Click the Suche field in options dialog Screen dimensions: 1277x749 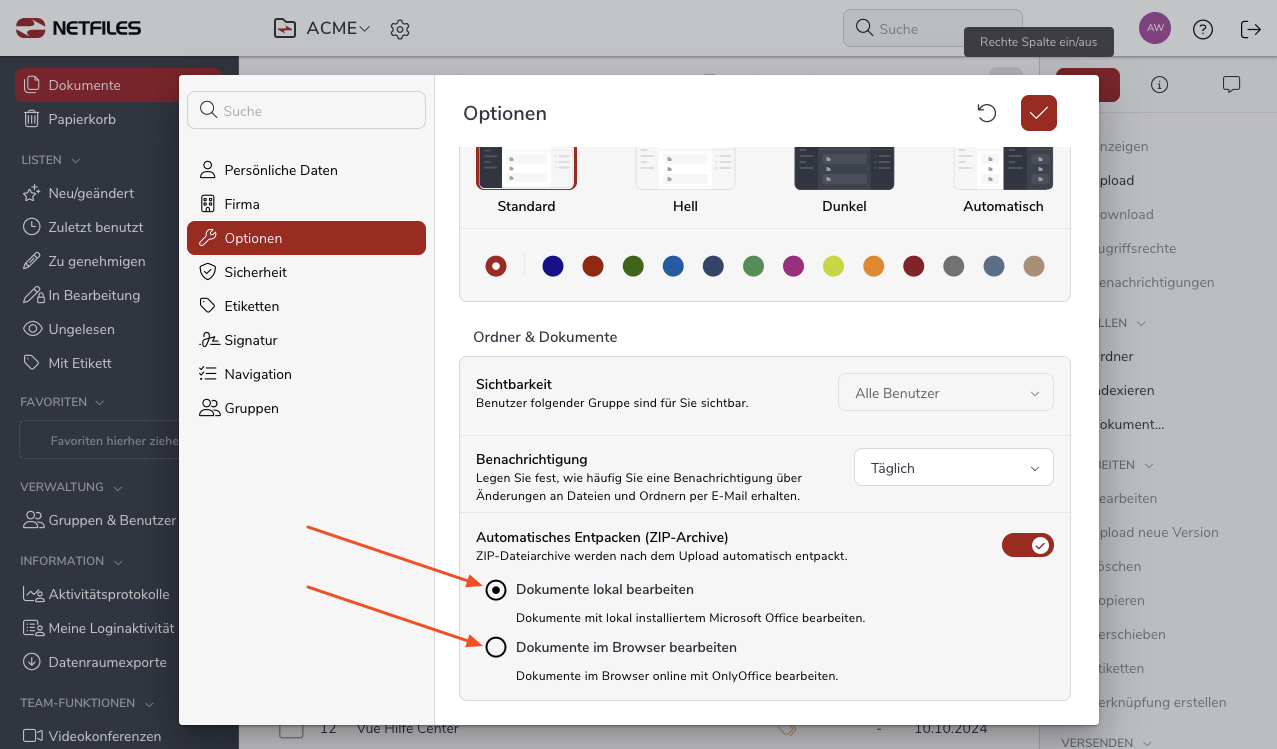click(306, 111)
